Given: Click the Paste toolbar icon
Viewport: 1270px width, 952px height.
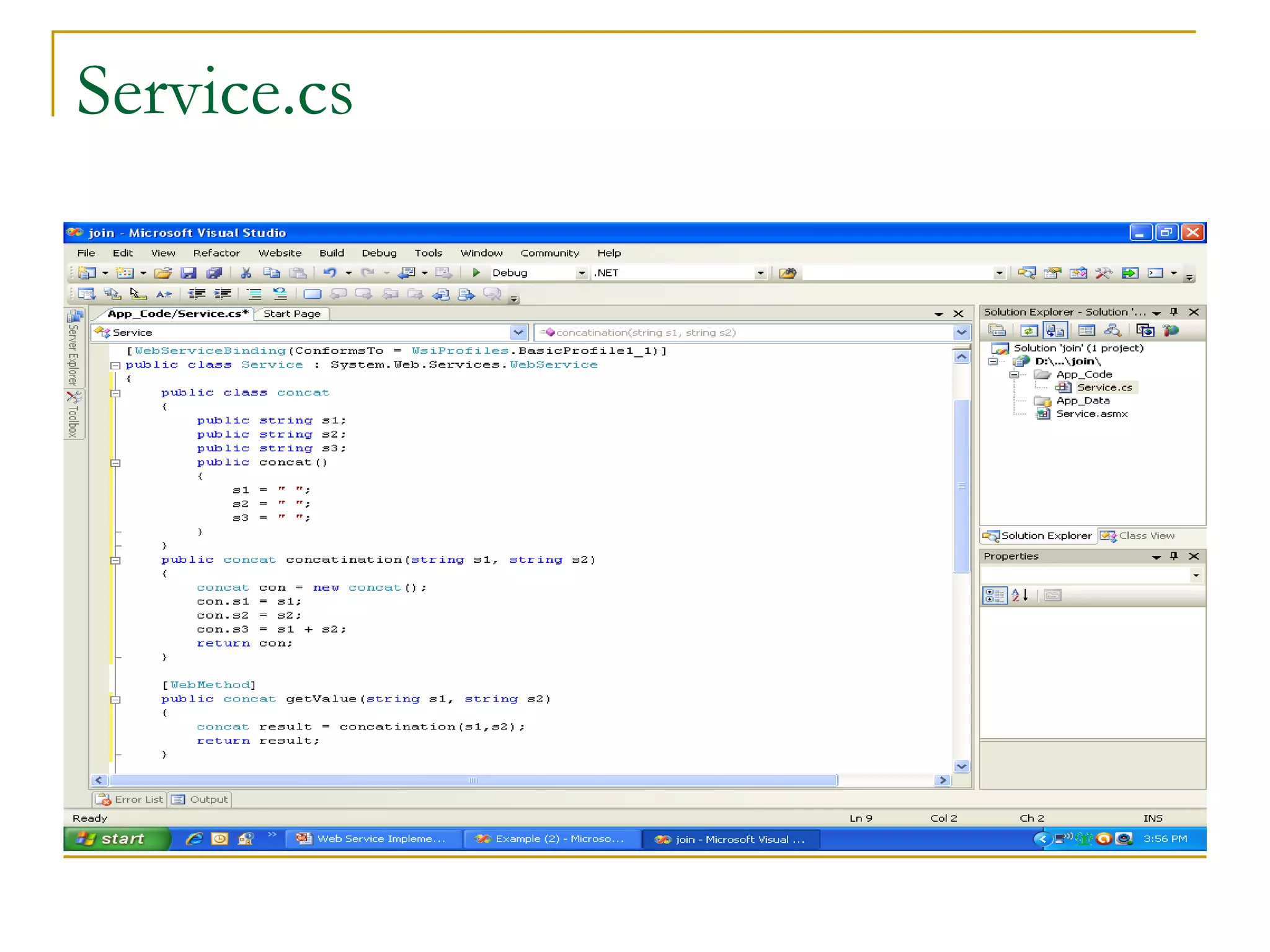Looking at the screenshot, I should [298, 273].
